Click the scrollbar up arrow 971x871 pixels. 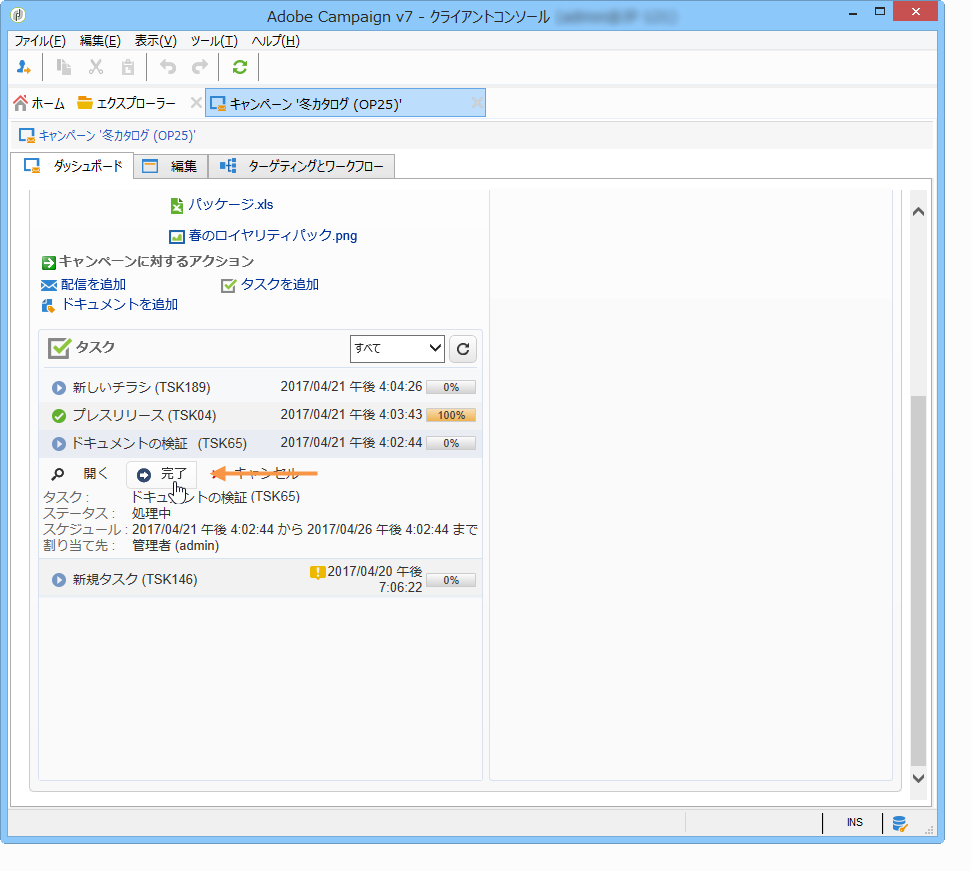pos(918,212)
